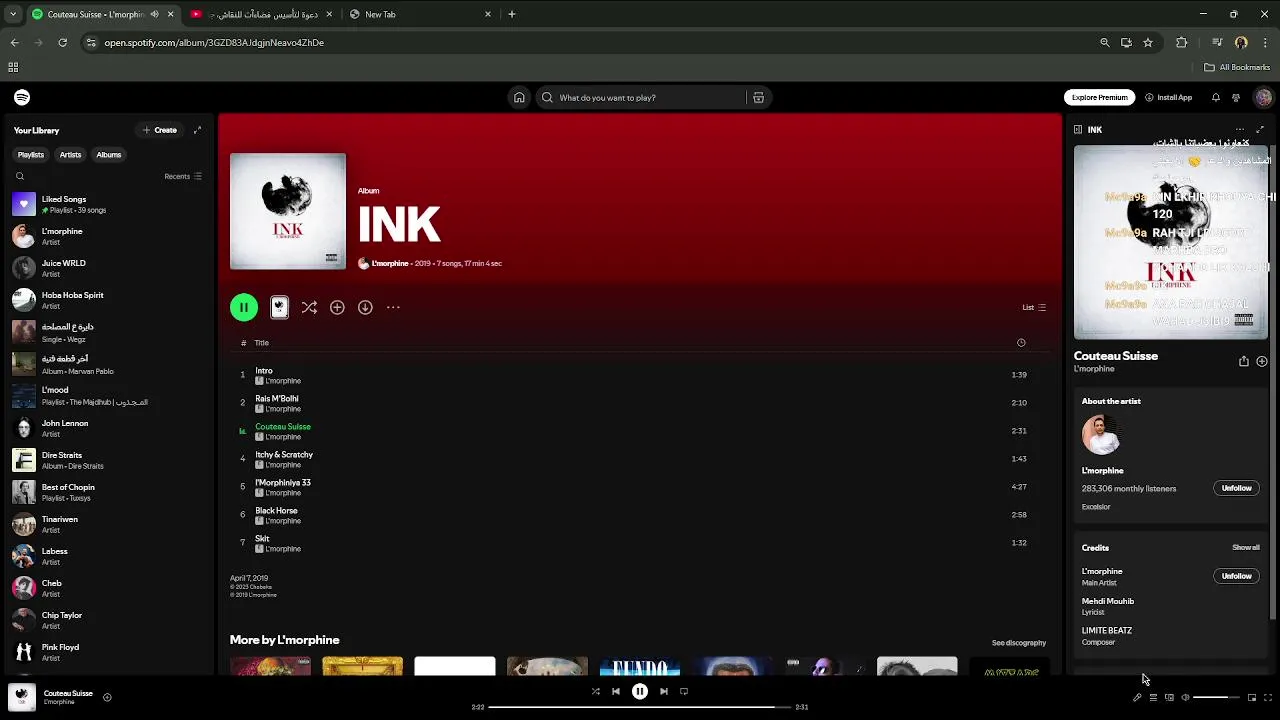Image resolution: width=1280 pixels, height=720 pixels.
Task: Unfollow L'morphine in About the artist
Action: 1236,488
